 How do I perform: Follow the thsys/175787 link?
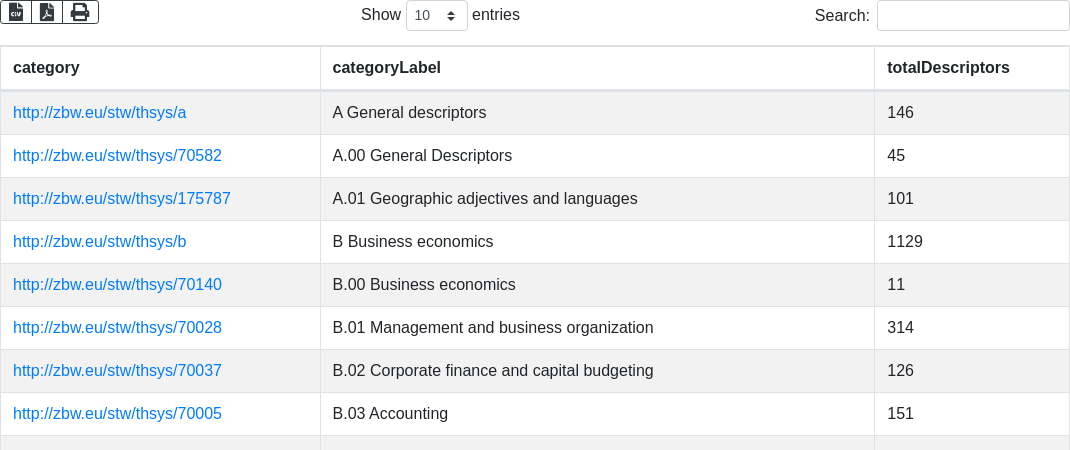[122, 199]
